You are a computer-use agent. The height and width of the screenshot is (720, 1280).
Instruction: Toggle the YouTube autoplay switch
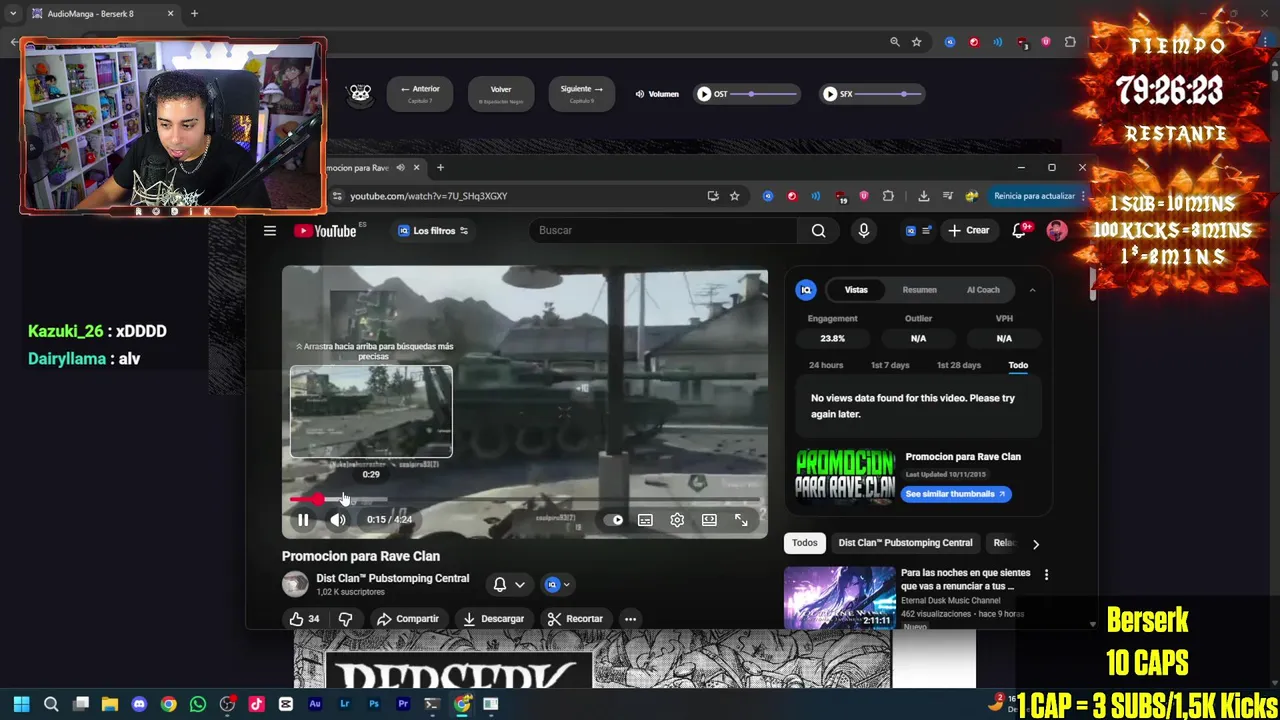[613, 520]
